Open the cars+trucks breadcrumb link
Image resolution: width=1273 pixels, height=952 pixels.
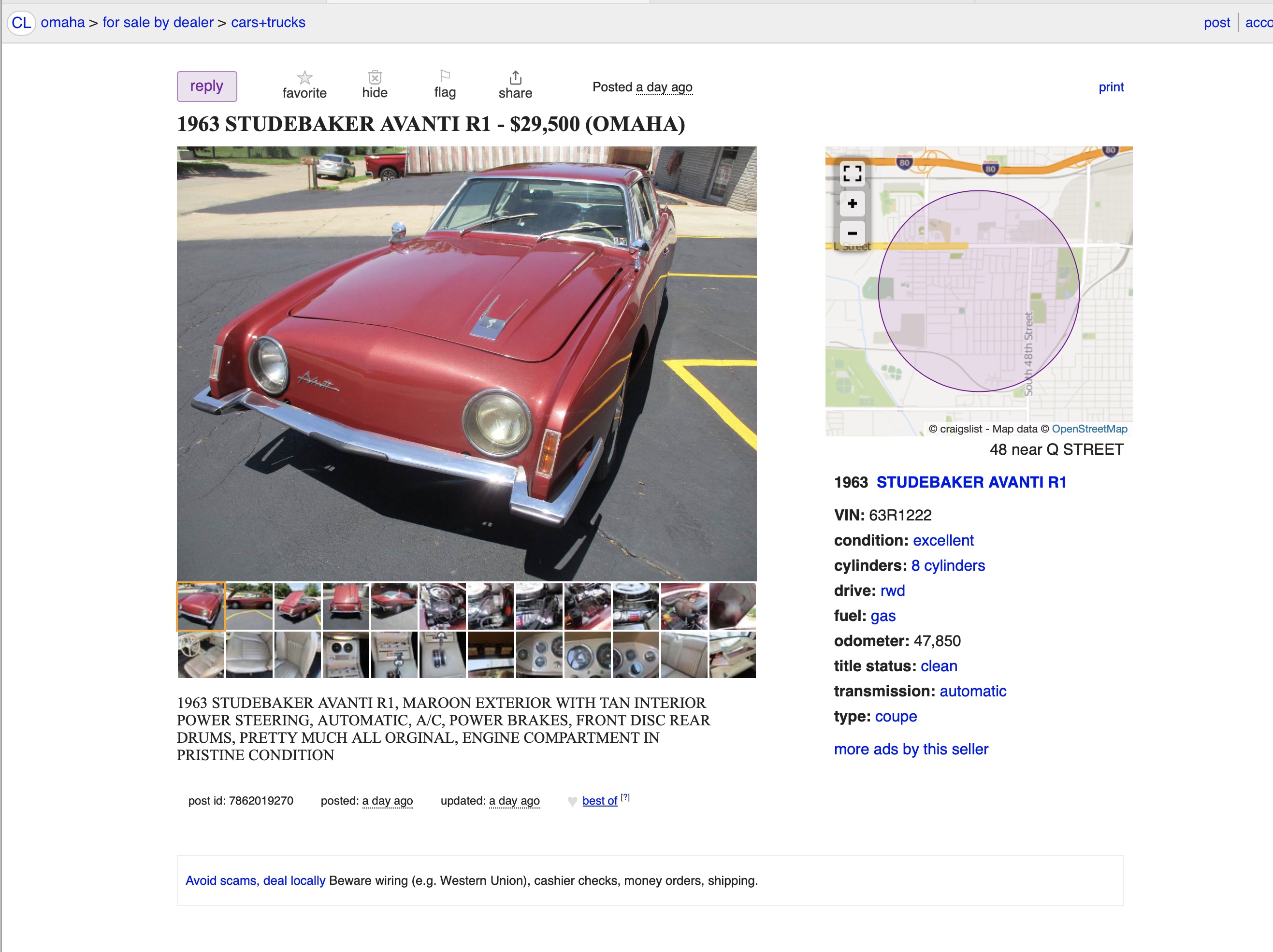tap(268, 22)
